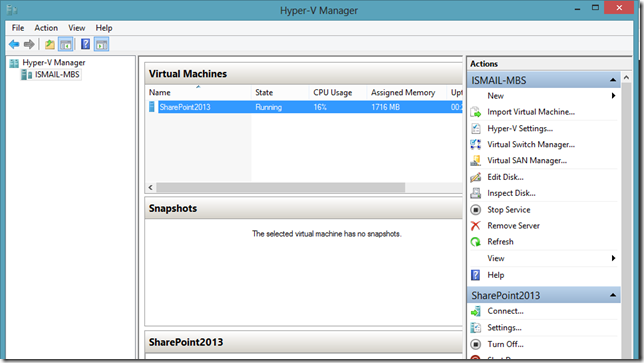Collapse the ISMAIL-MBS actions section
Screen dimensions: 644x363
pos(613,80)
